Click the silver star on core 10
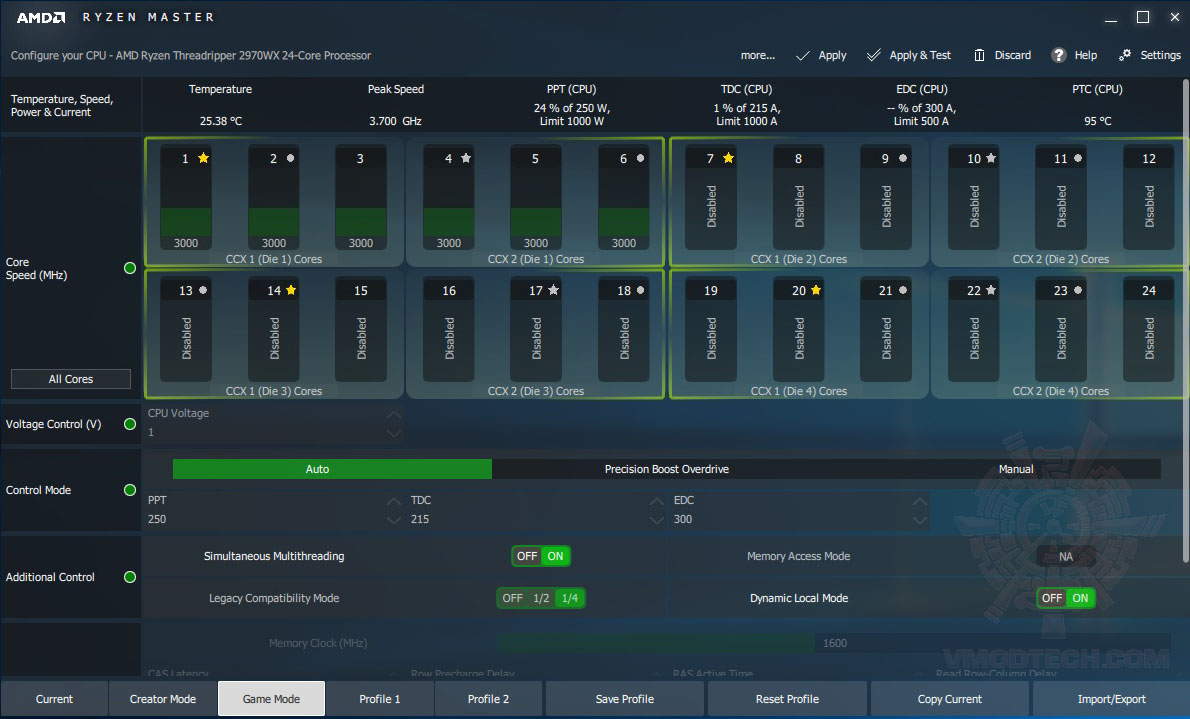This screenshot has width=1190, height=719. coord(991,158)
